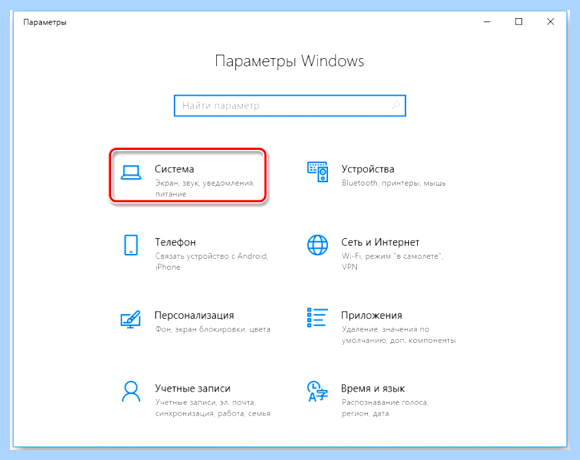Open Учетные записи title

point(192,389)
